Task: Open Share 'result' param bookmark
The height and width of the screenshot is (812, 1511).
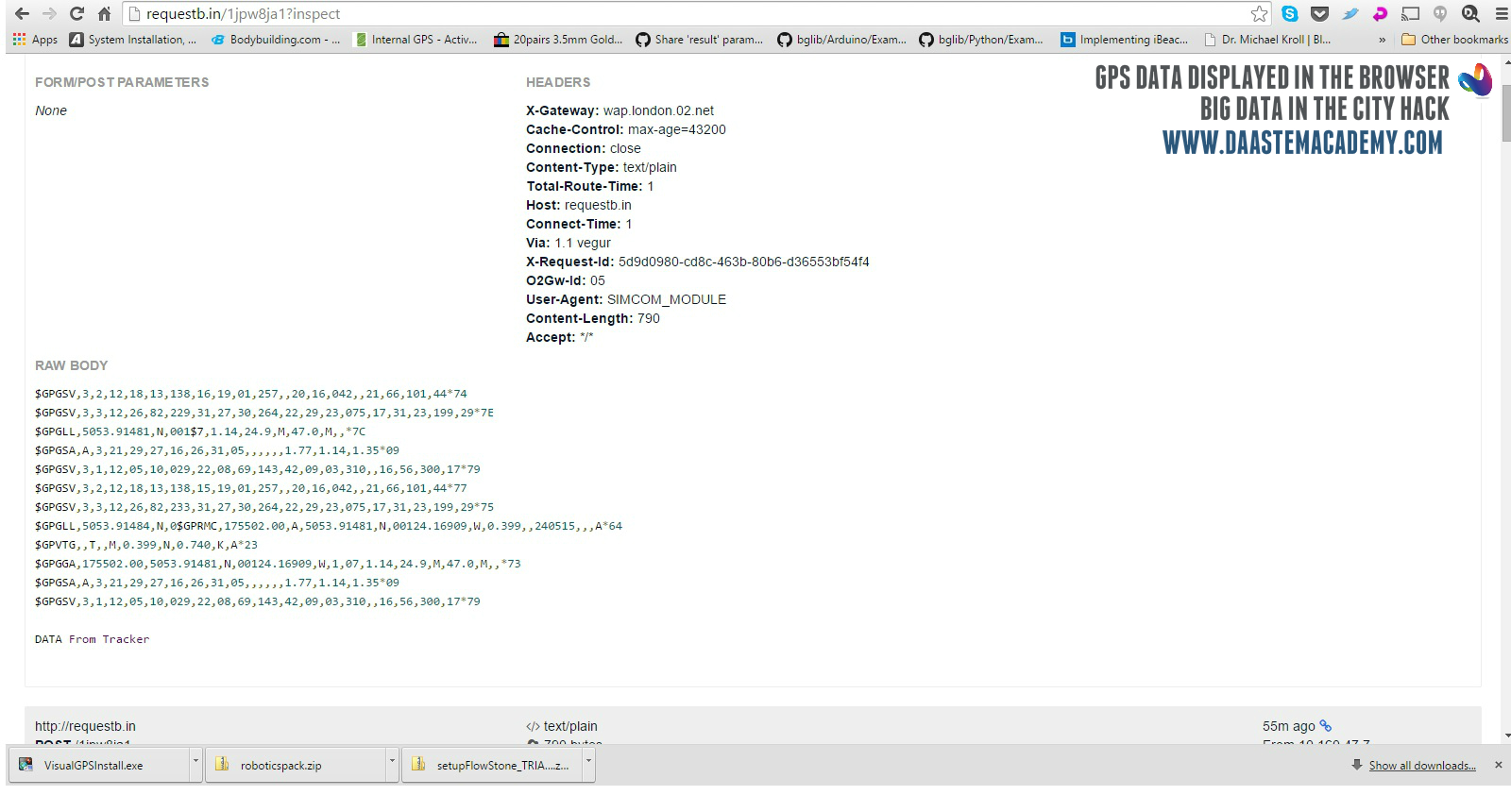Action: click(x=700, y=40)
